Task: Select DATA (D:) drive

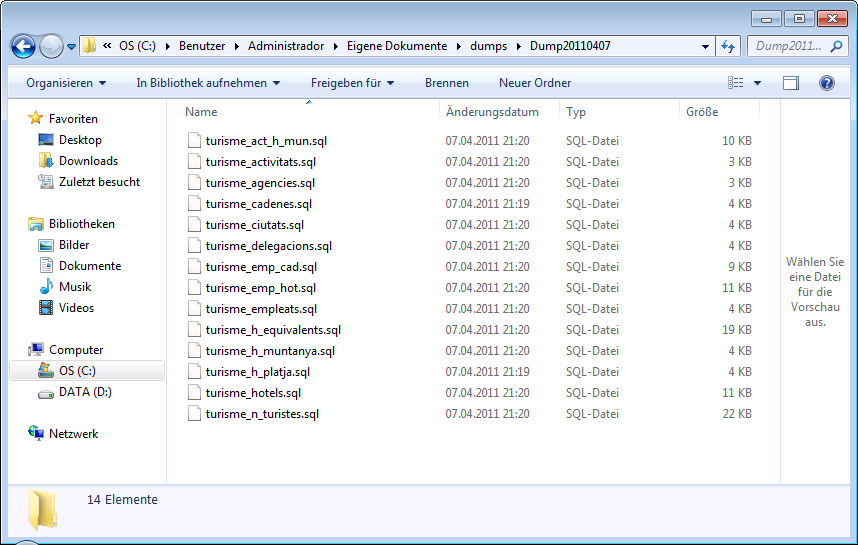Action: [x=85, y=392]
